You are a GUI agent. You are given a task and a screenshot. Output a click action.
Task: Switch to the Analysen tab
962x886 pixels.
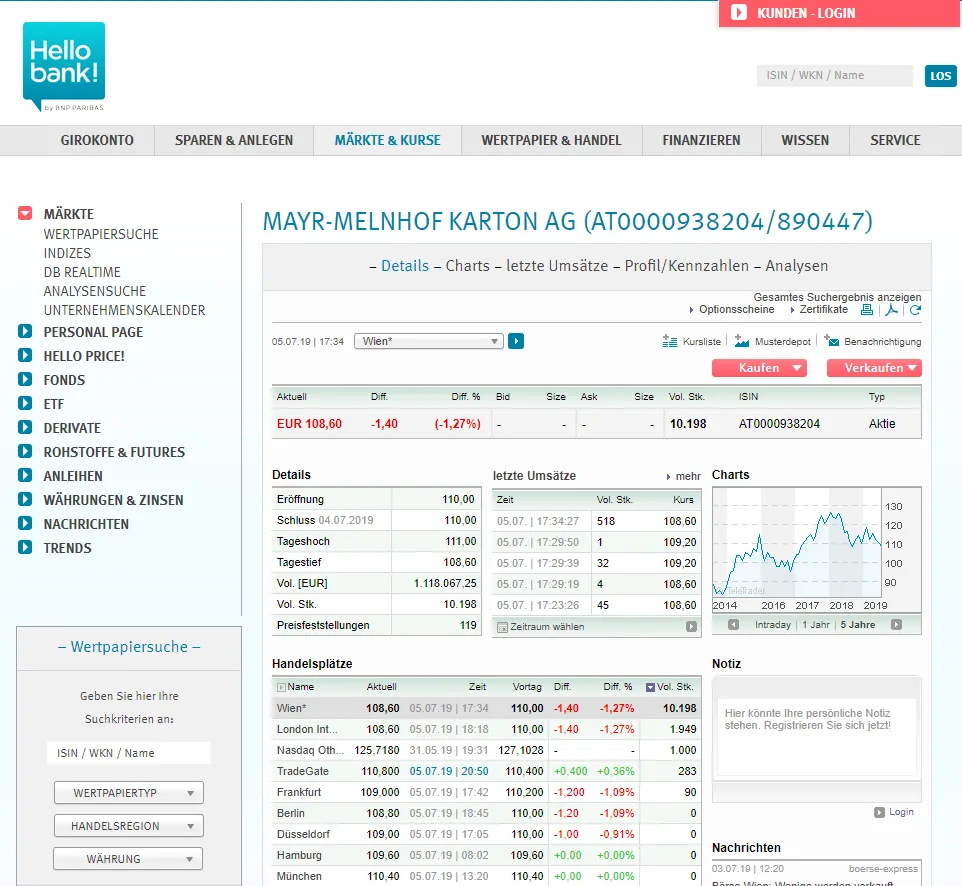click(x=796, y=266)
